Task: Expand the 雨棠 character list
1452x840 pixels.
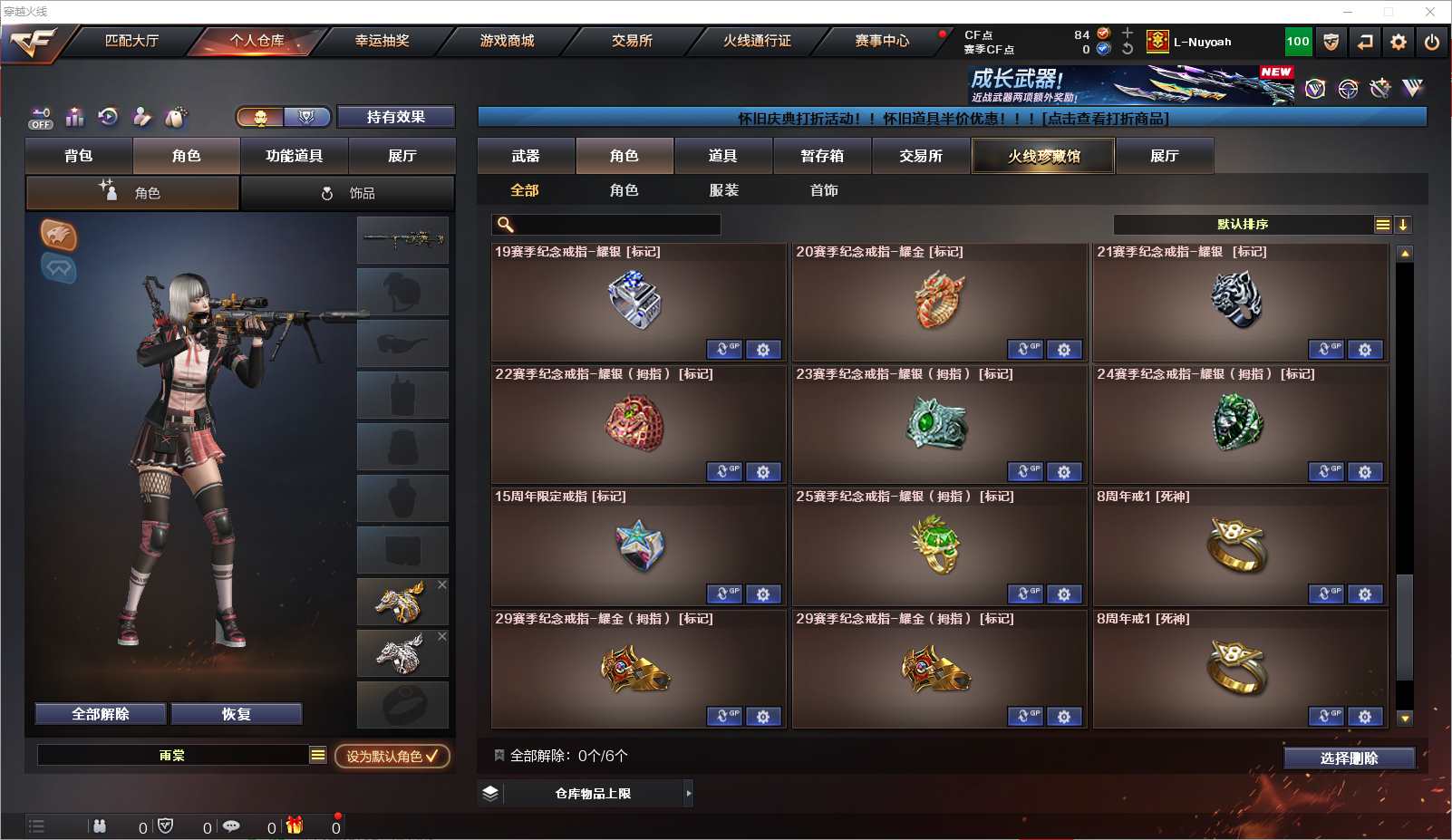Action: [x=317, y=755]
